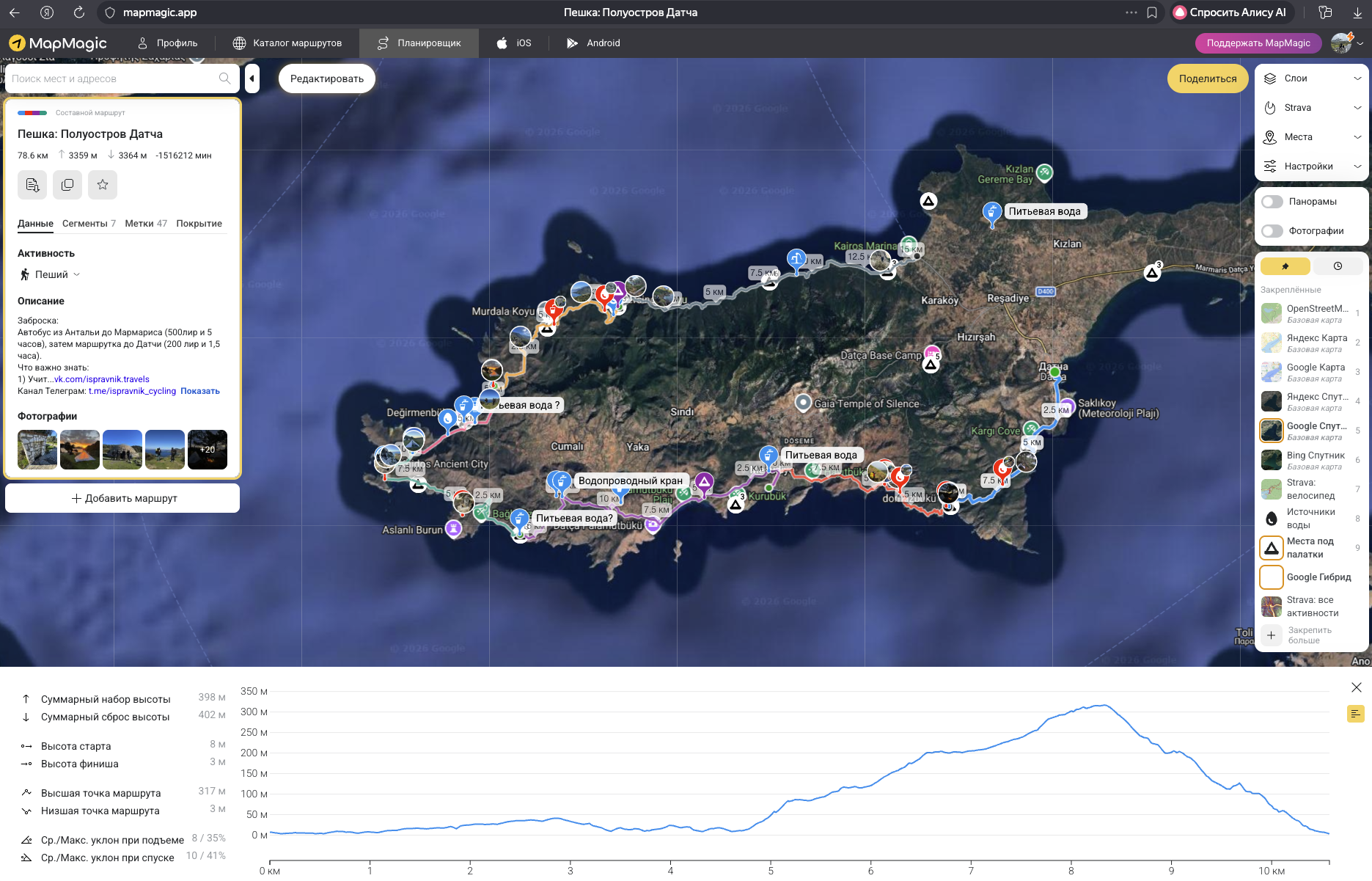
Task: Click the search magnifier icon
Action: tap(224, 78)
